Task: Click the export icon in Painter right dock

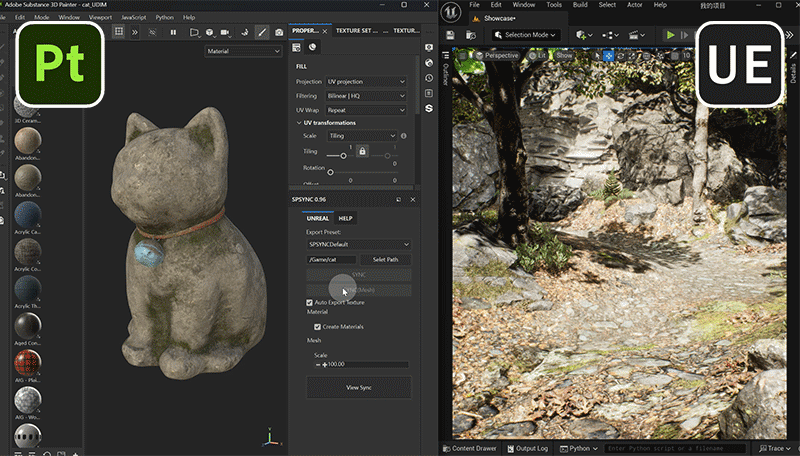Action: tap(429, 93)
